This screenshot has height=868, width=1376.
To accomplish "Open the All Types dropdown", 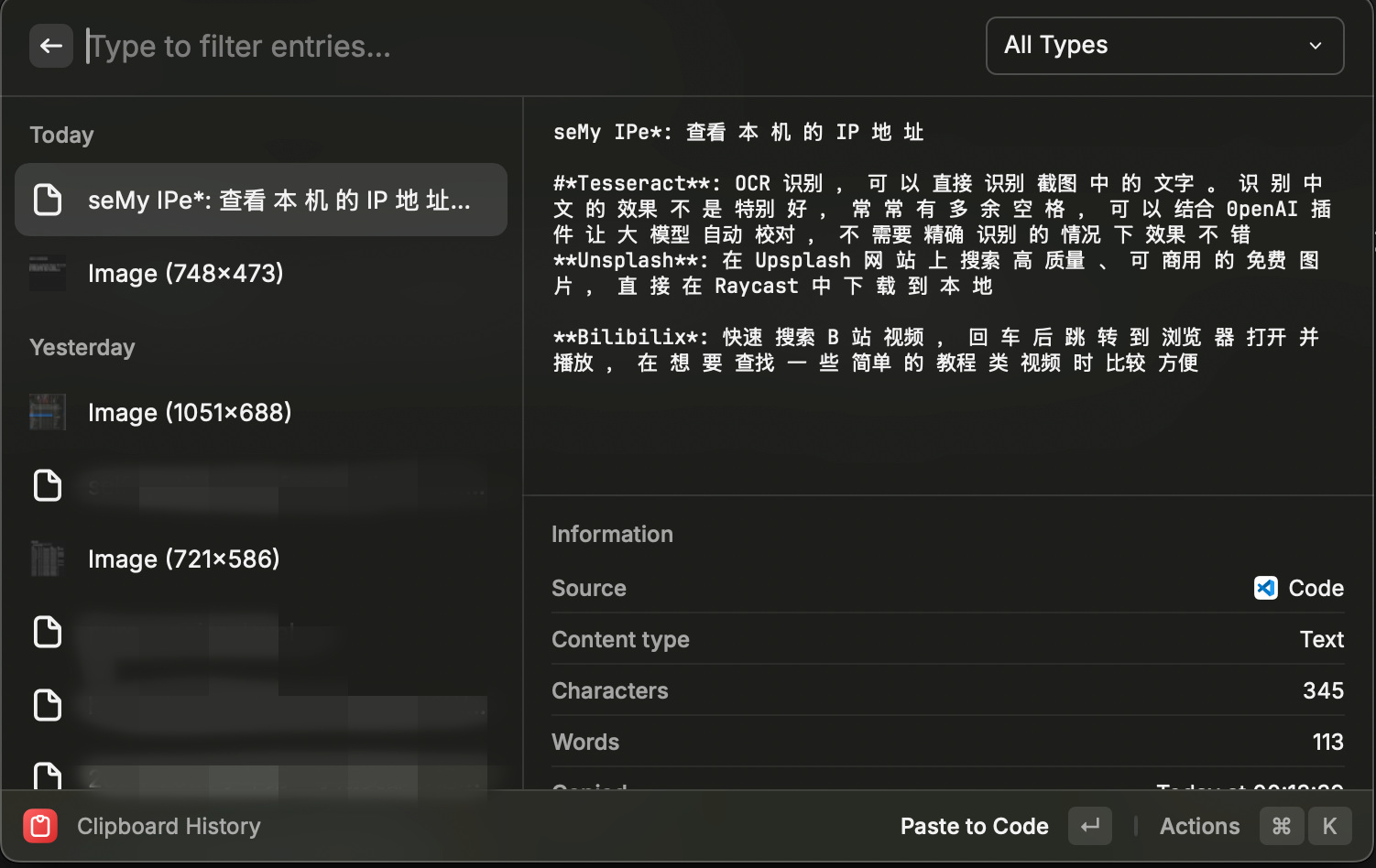I will [x=1163, y=46].
